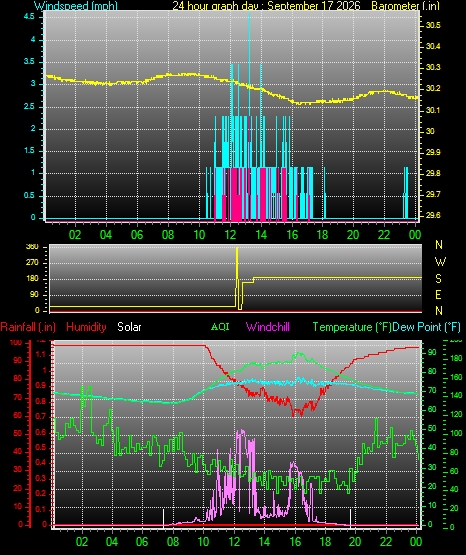The height and width of the screenshot is (555, 466).
Task: Click the W compass label on direction chart
Action: point(440,262)
